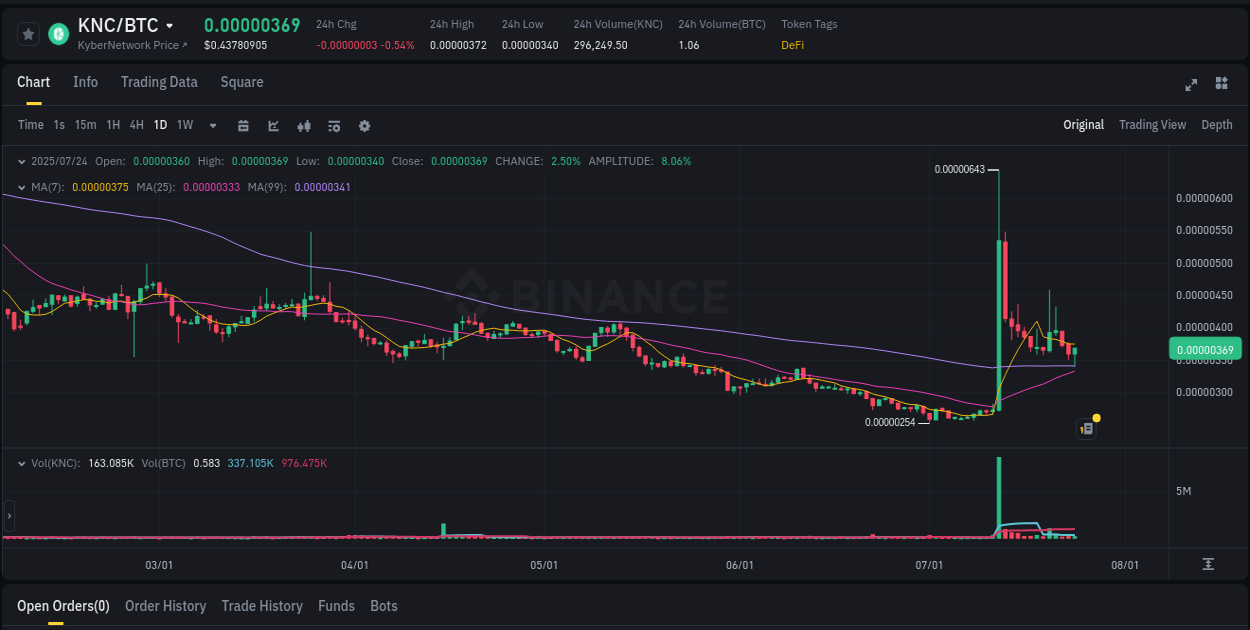Collapse the Vol indicator row chevron
The height and width of the screenshot is (630, 1250).
(22, 462)
